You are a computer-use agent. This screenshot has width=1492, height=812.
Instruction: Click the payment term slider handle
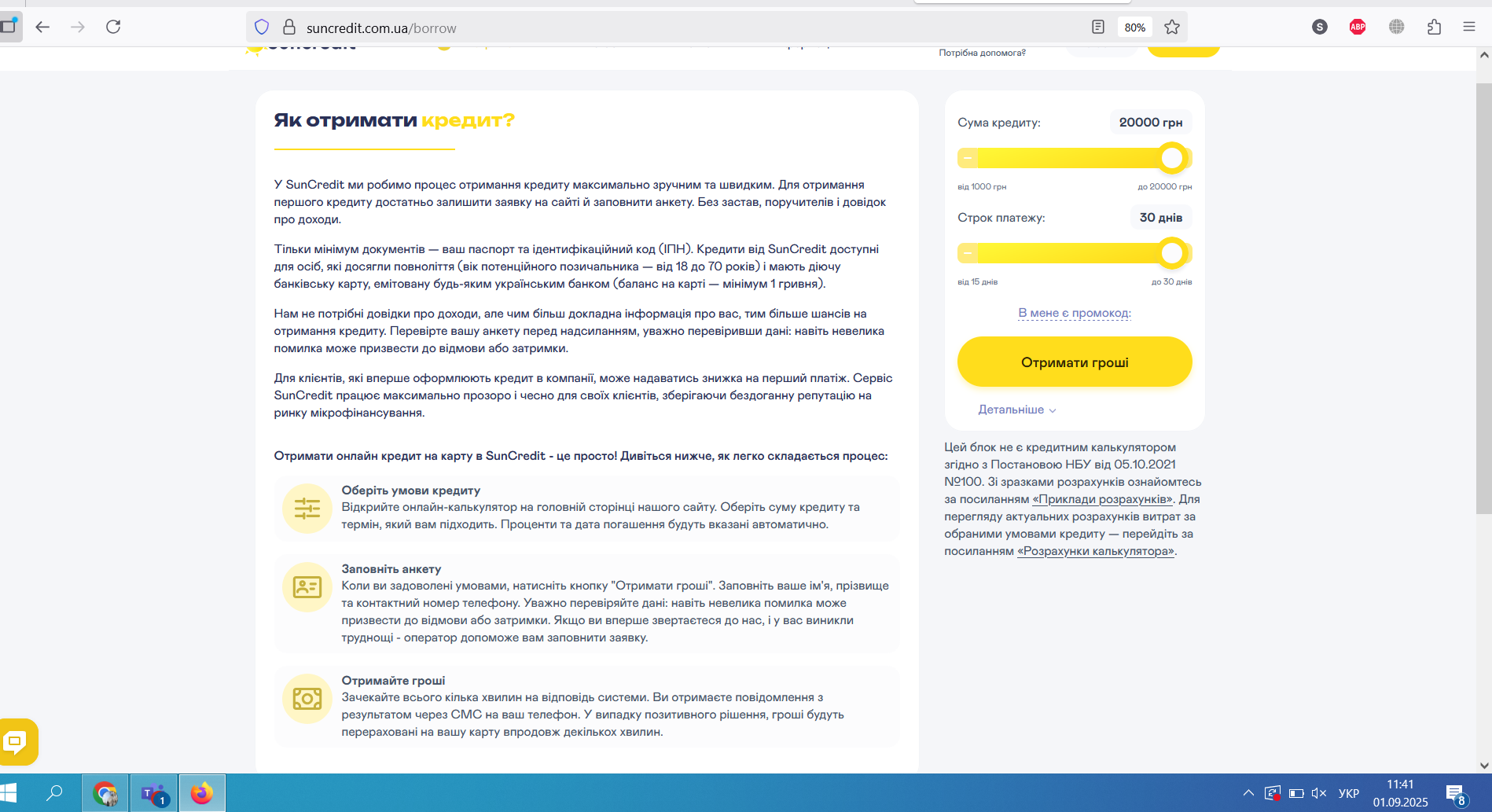click(1172, 253)
